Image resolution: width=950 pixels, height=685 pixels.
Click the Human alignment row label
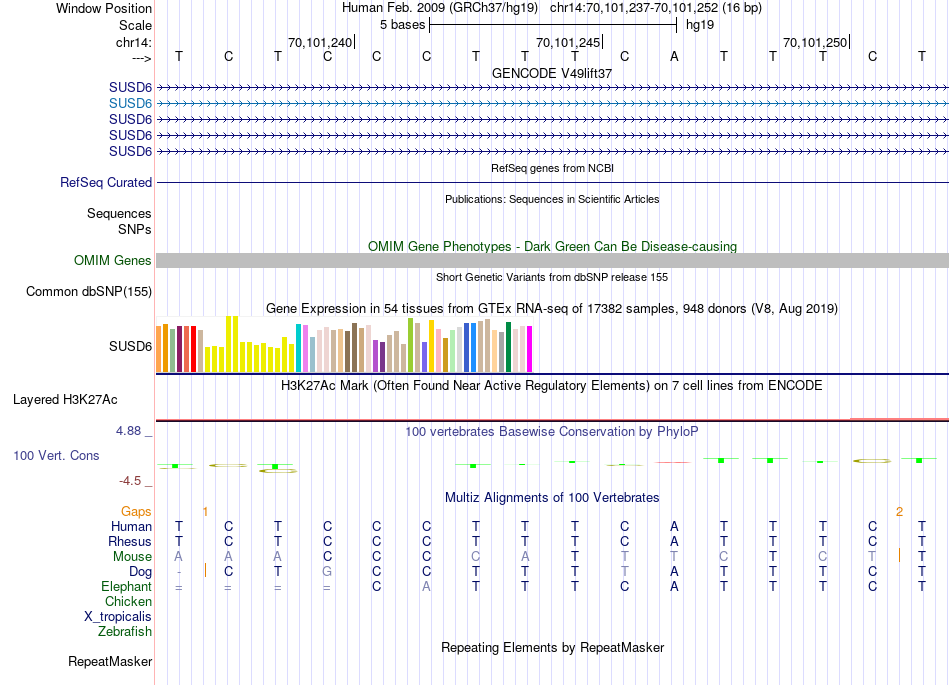(x=131, y=526)
